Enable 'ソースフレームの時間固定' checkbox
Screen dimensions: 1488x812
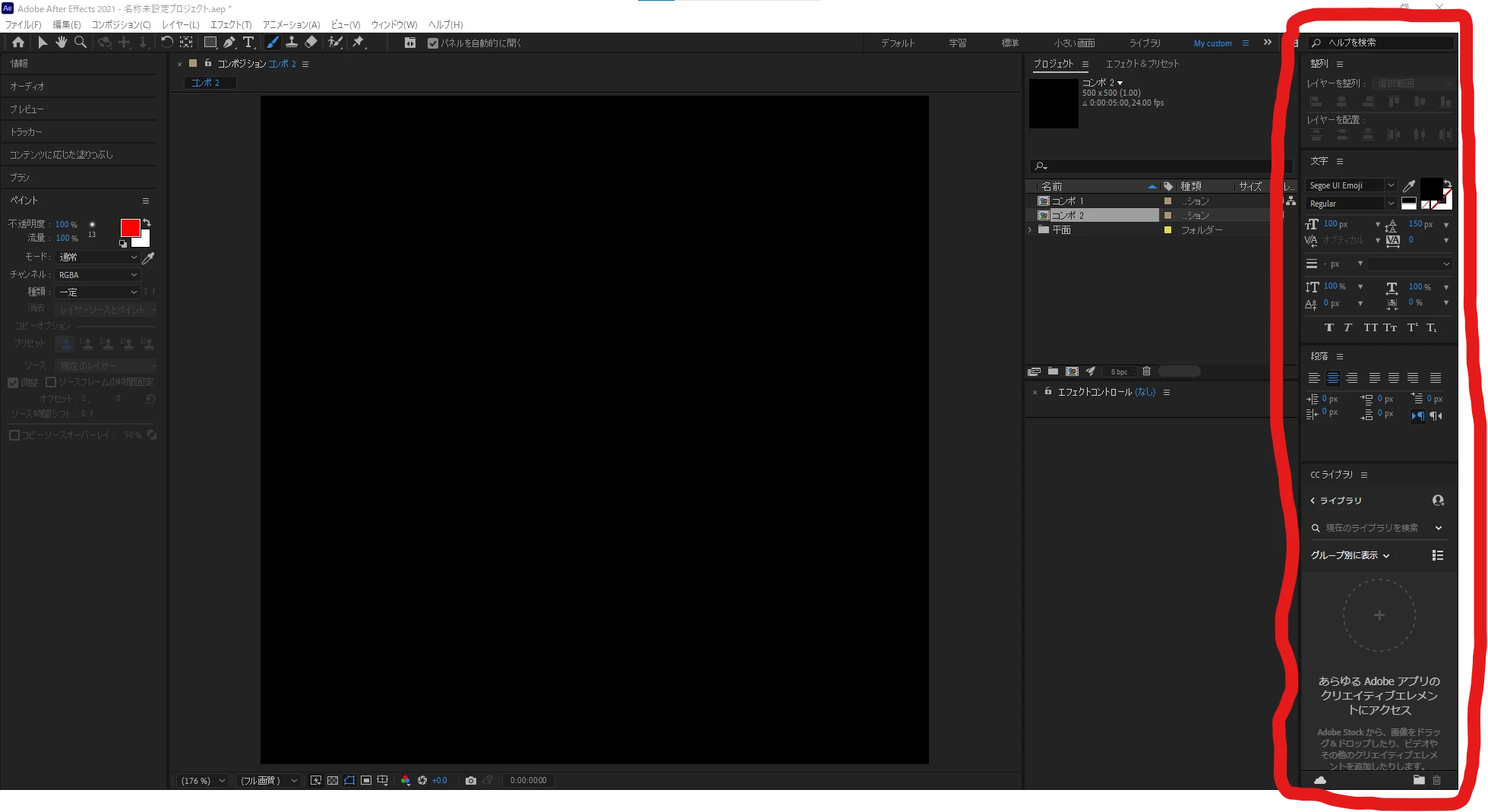(x=51, y=382)
